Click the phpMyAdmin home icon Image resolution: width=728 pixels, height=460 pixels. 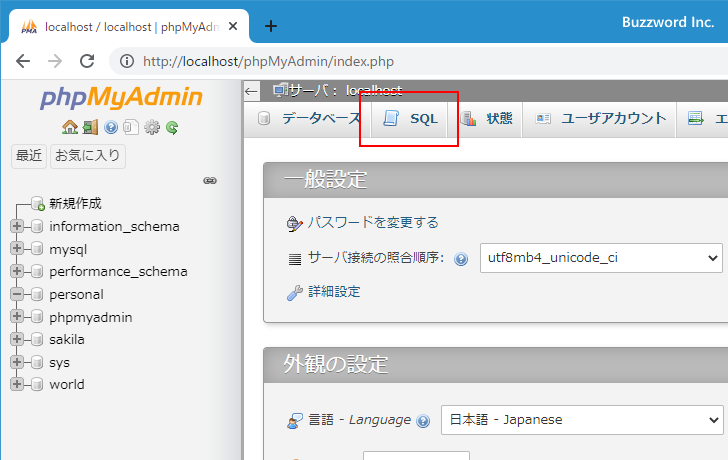click(x=70, y=127)
